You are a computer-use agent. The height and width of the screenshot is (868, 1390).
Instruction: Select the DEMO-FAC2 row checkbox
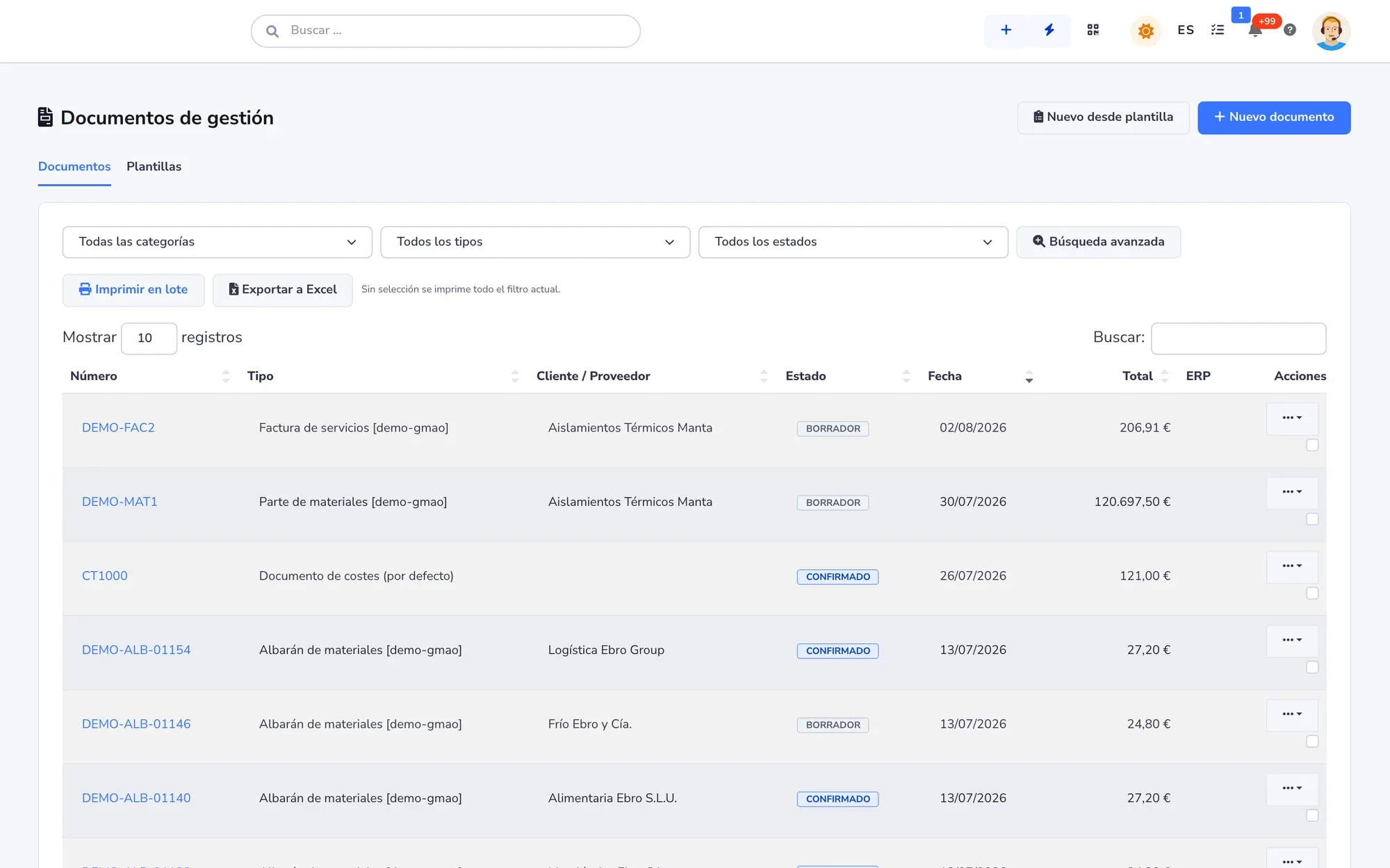coord(1312,445)
